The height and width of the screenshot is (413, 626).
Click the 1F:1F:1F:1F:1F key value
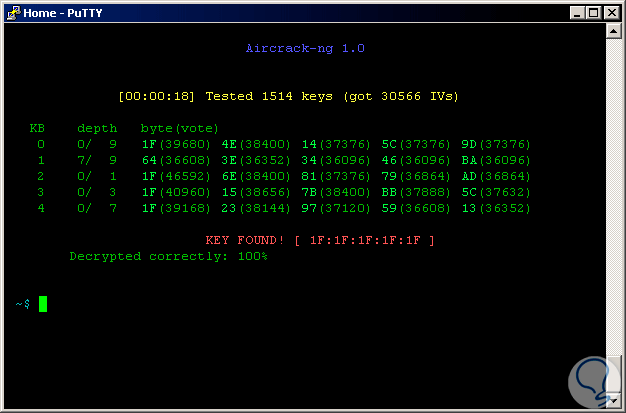coord(365,240)
